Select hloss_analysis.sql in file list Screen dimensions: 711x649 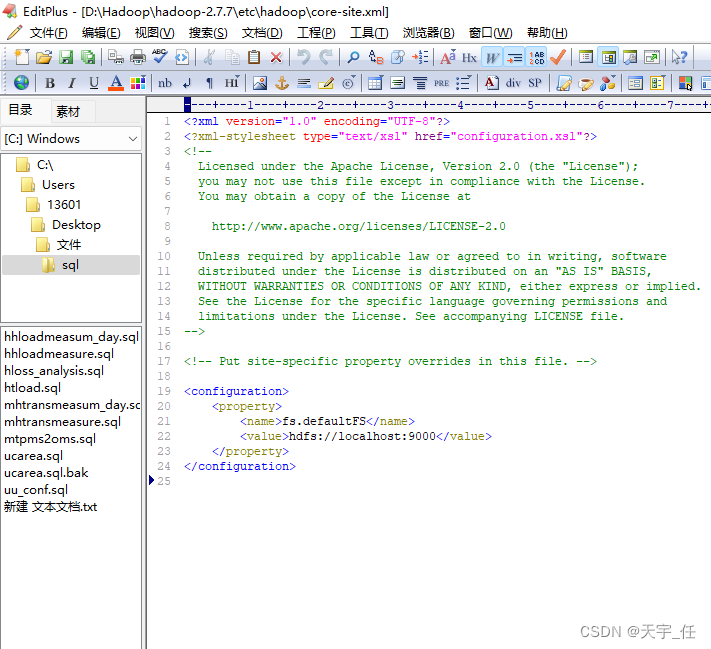[54, 371]
